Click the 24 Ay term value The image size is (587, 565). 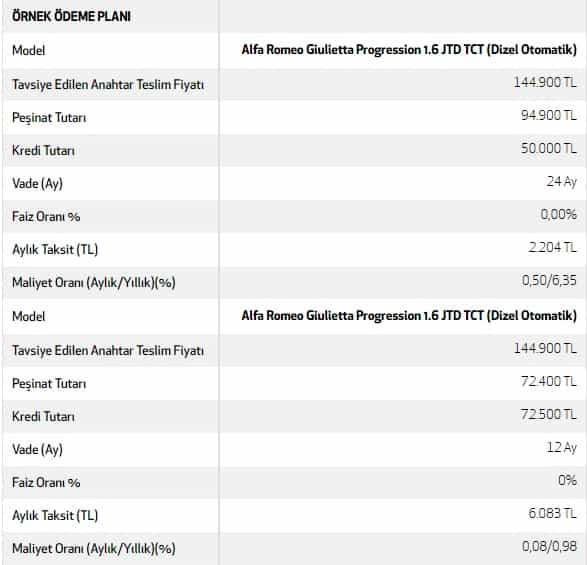tap(562, 182)
